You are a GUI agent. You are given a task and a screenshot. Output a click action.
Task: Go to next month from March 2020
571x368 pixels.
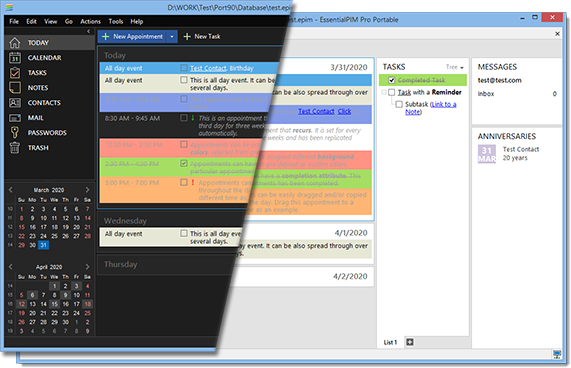tap(87, 190)
